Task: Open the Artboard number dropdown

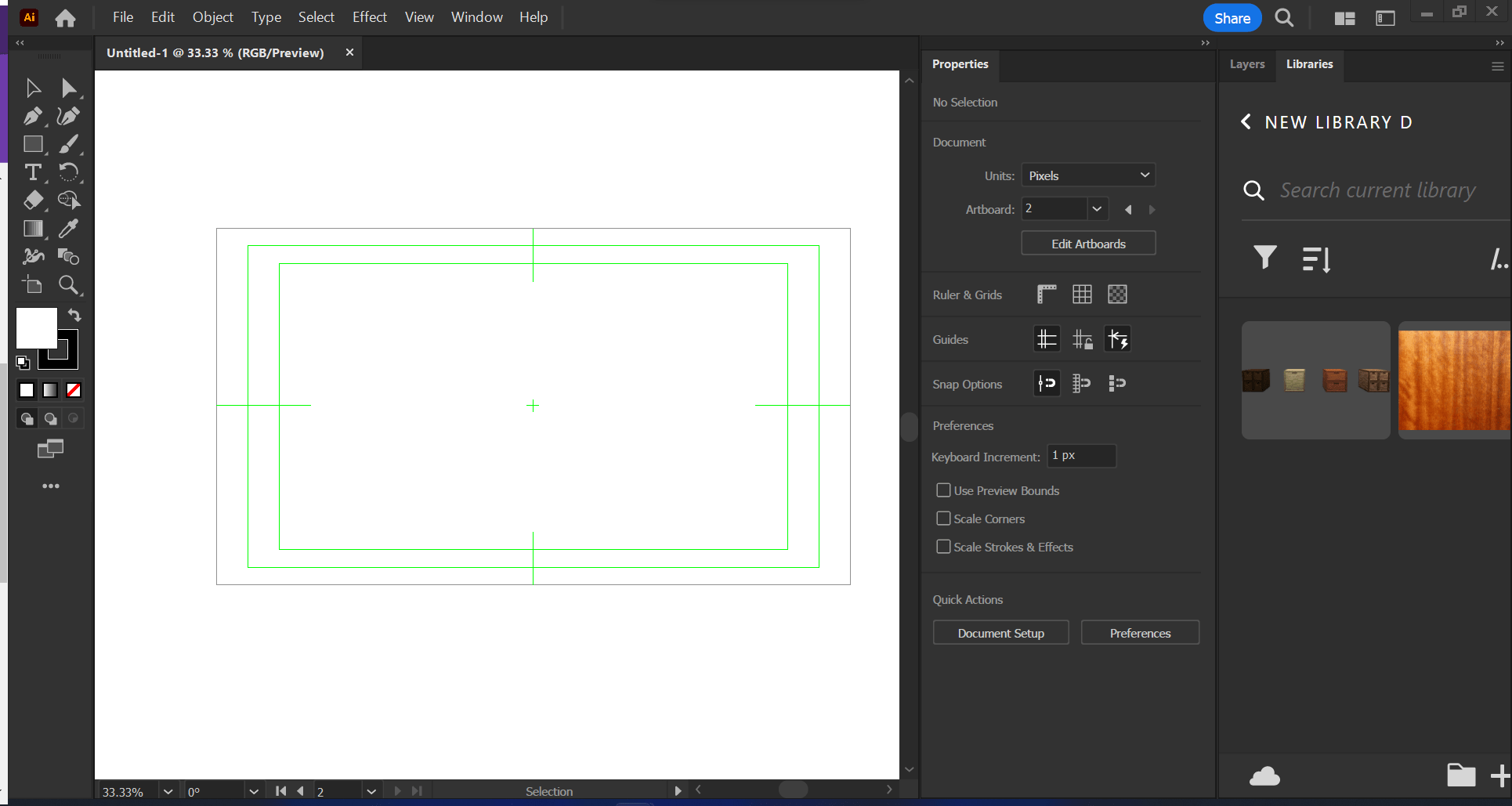Action: pyautogui.click(x=1097, y=209)
